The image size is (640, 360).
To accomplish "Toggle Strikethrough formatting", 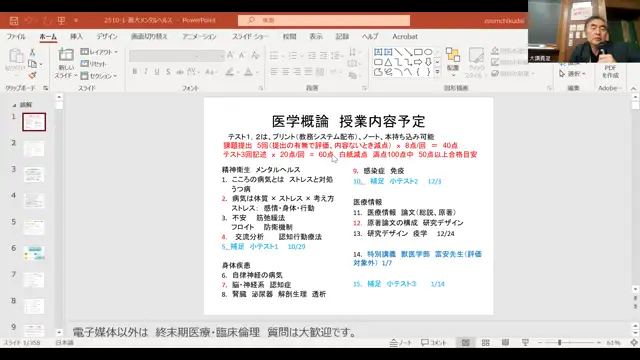I will coord(168,72).
